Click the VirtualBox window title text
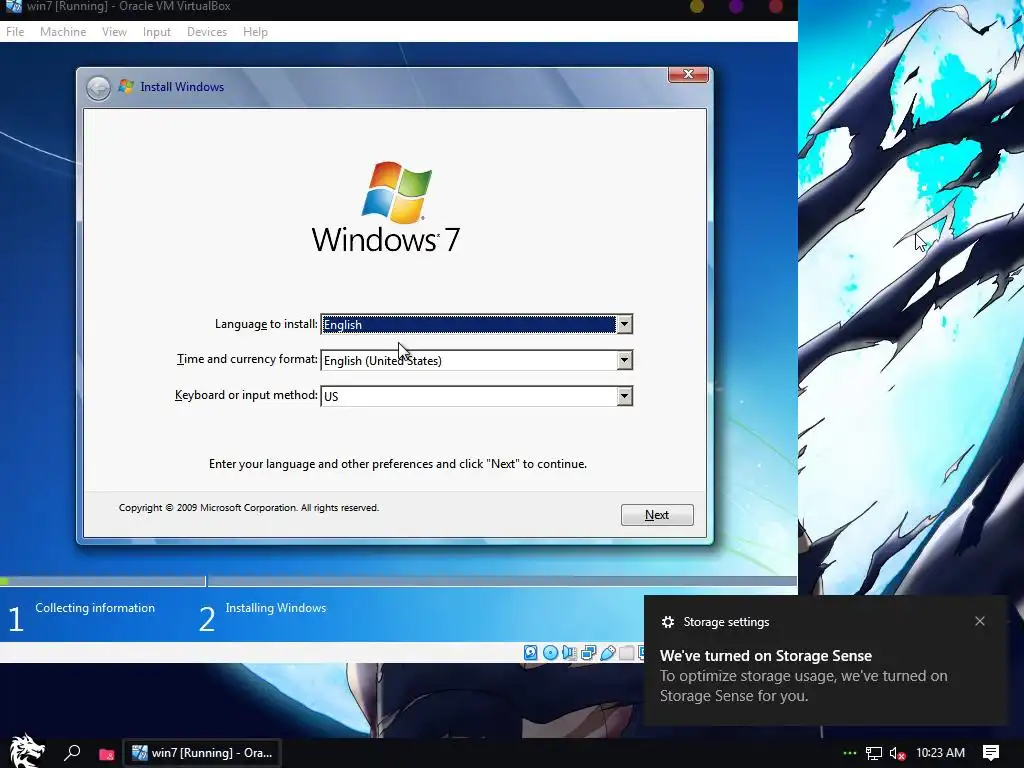The width and height of the screenshot is (1024, 768). [x=129, y=7]
